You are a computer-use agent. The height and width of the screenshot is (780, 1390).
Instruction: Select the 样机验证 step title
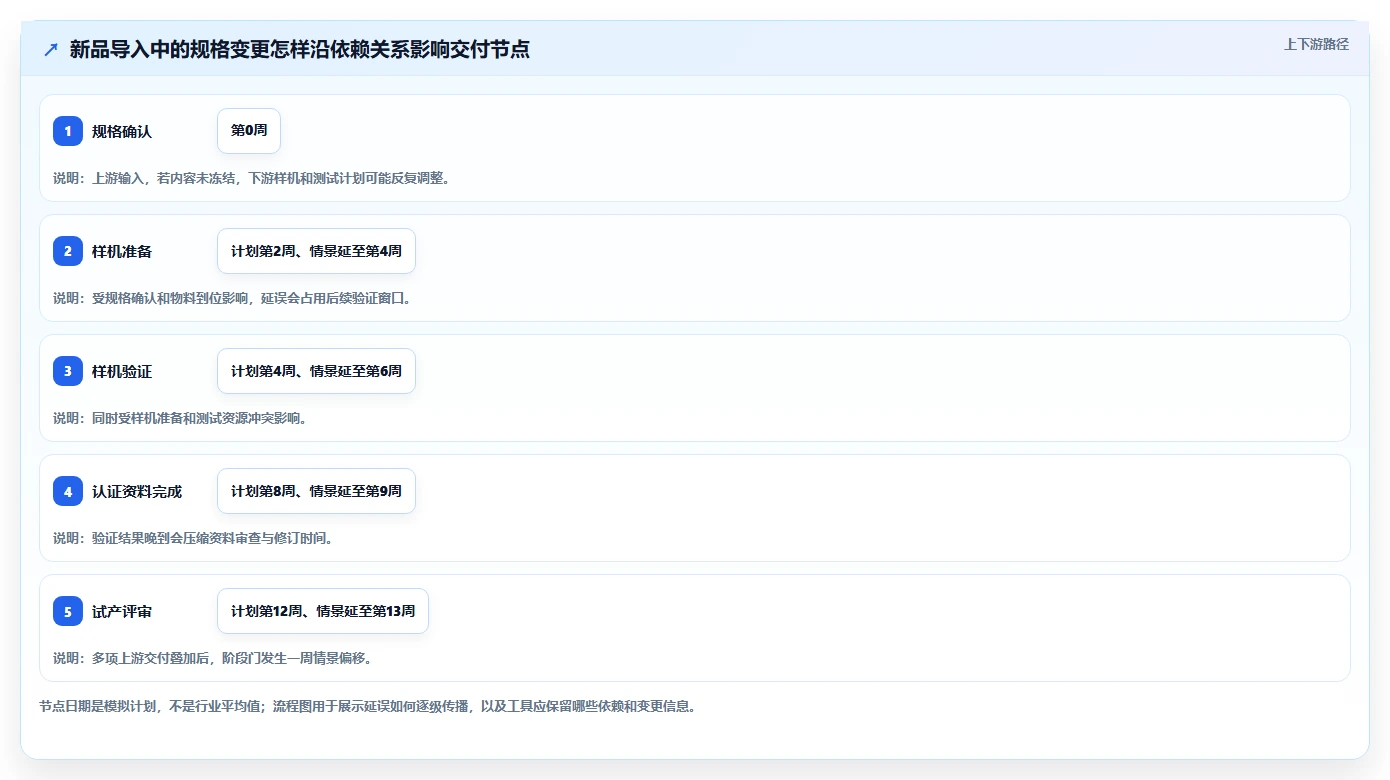(122, 371)
